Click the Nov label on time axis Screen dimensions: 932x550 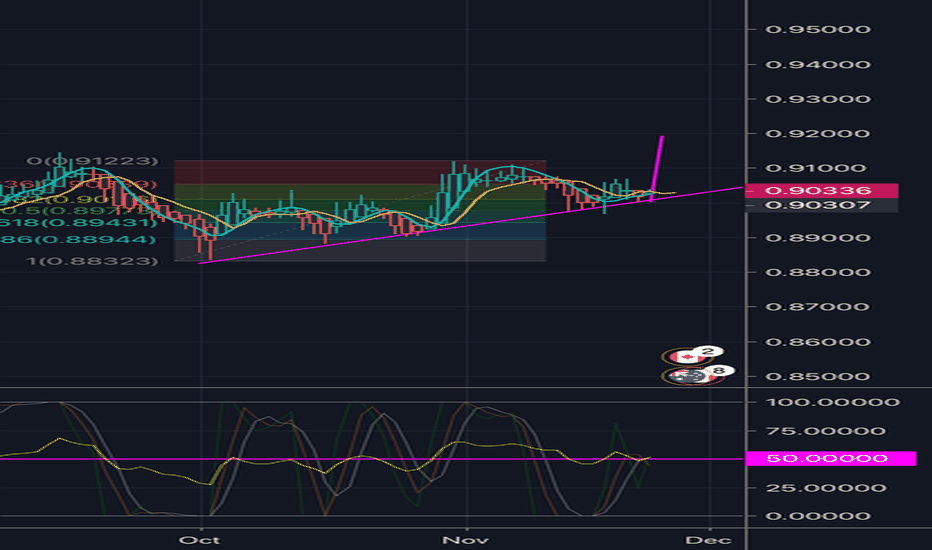[465, 538]
